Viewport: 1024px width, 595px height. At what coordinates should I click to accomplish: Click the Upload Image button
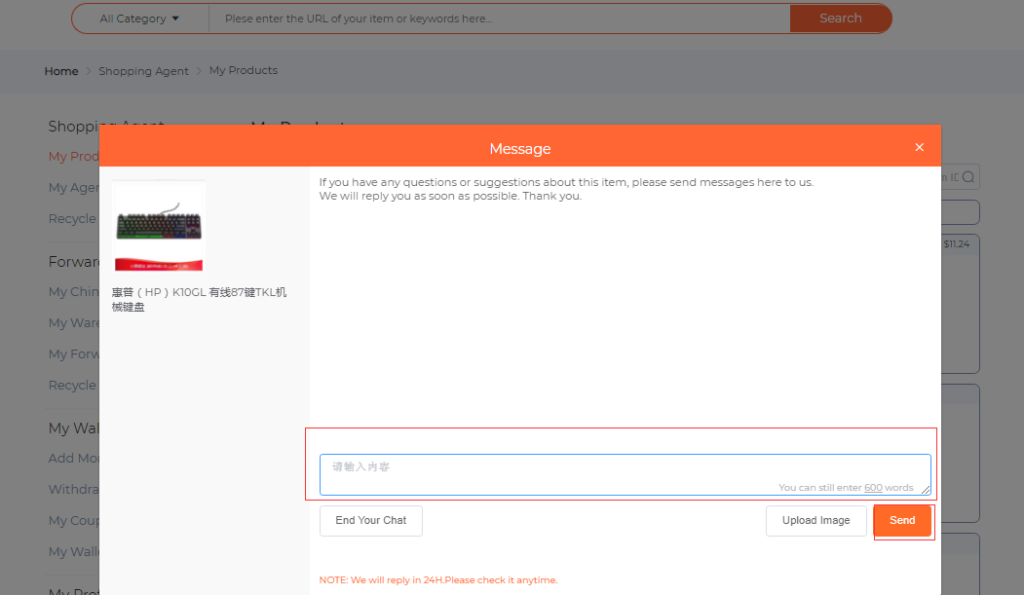pos(816,520)
